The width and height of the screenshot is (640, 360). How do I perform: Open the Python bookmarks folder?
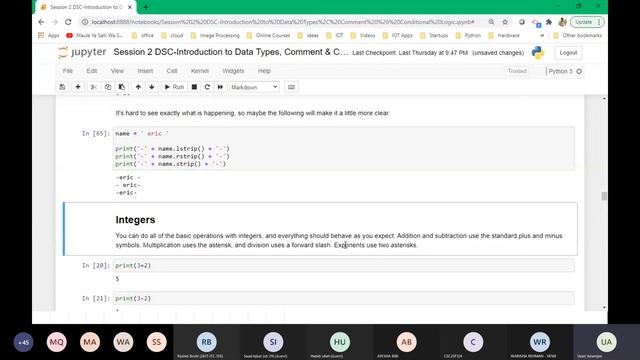tap(469, 36)
